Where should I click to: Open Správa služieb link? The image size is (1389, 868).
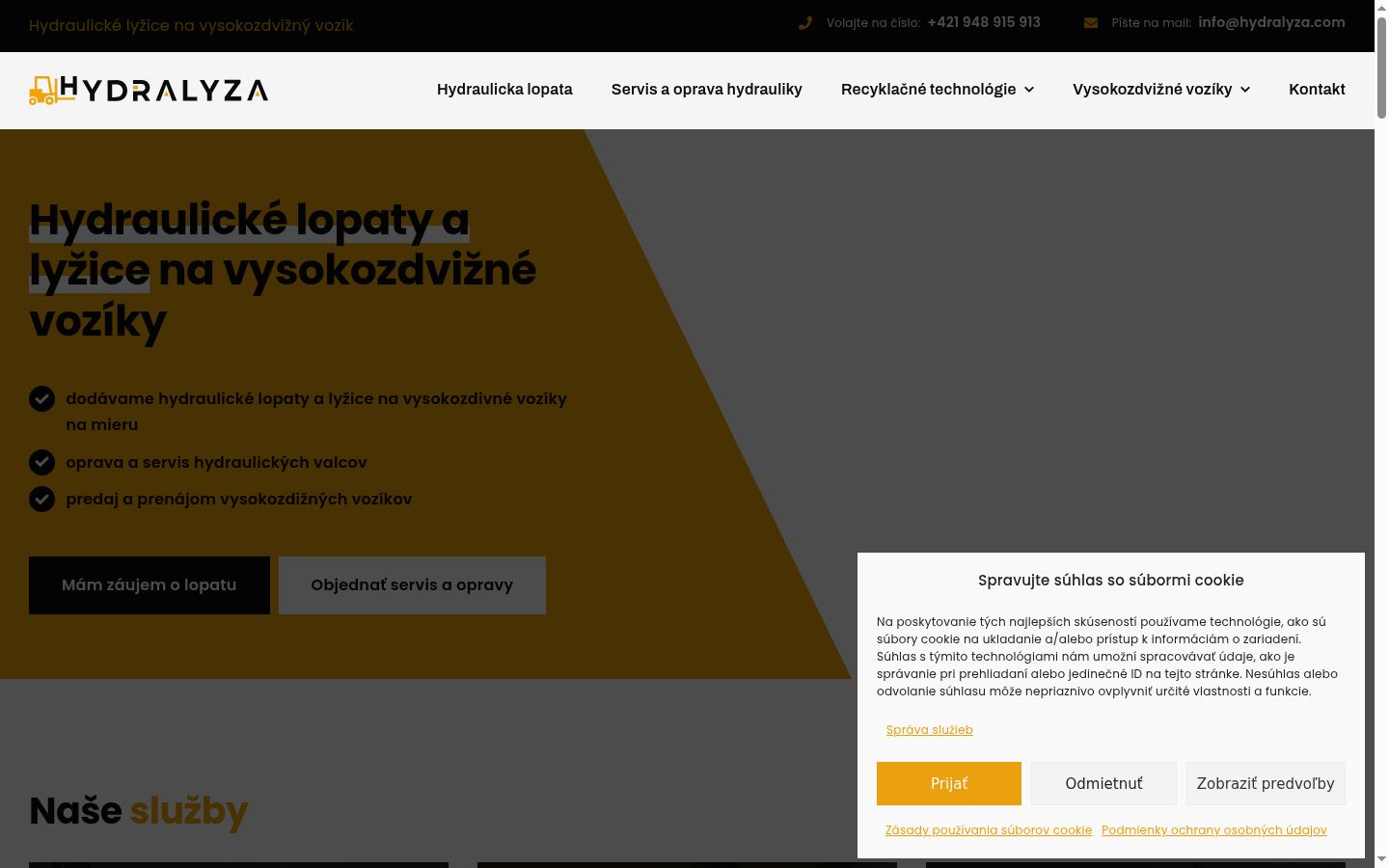click(x=930, y=730)
